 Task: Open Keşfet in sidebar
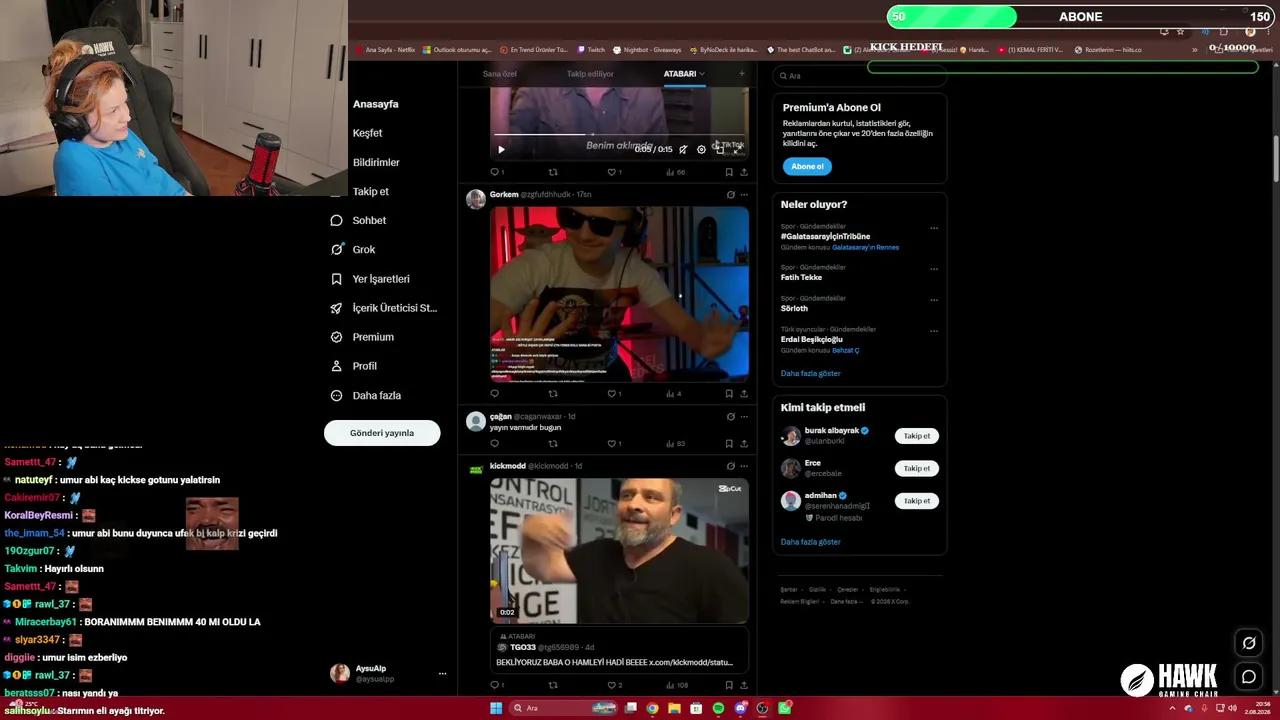367,133
